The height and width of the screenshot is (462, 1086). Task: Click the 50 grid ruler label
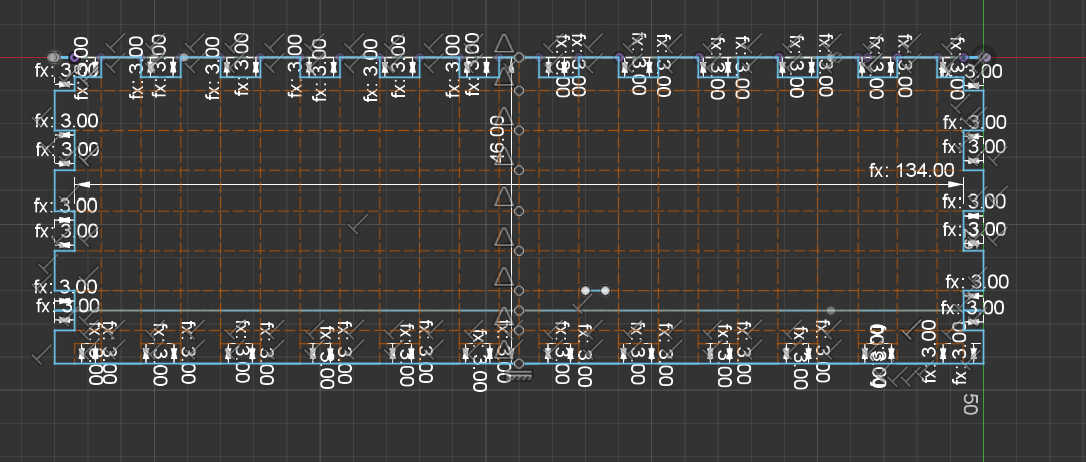[969, 404]
